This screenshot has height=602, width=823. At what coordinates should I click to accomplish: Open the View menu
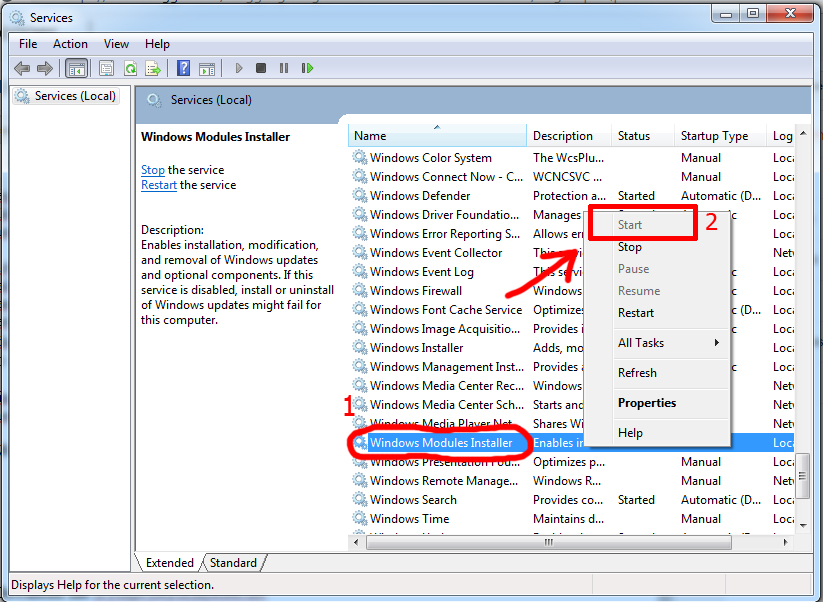click(116, 44)
